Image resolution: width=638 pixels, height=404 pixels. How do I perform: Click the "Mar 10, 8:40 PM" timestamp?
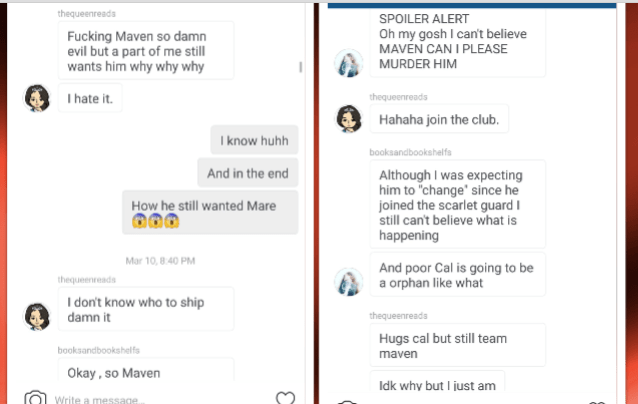160,260
